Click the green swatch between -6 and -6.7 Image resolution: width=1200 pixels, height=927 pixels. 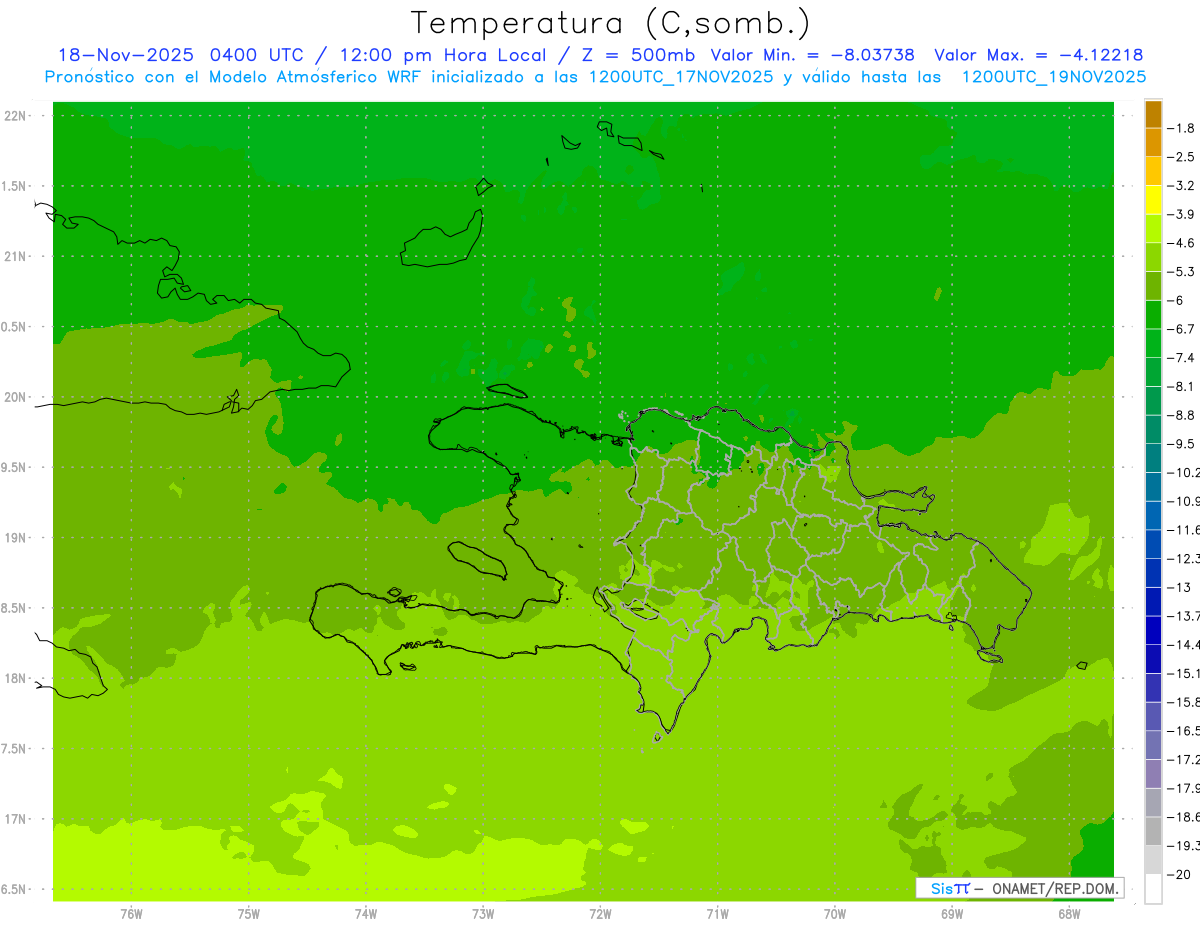click(x=1153, y=314)
